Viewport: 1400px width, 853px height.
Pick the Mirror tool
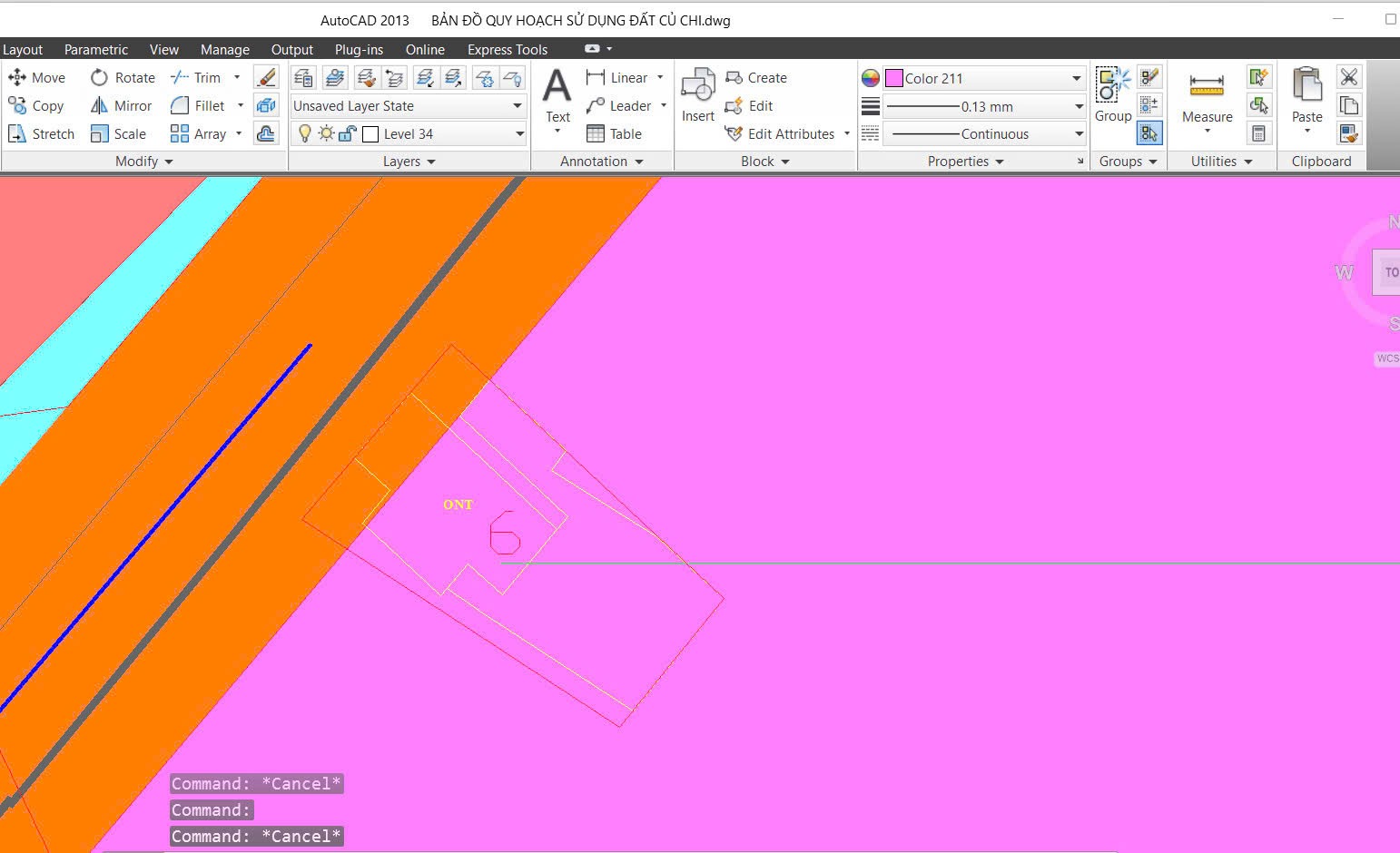pos(121,106)
